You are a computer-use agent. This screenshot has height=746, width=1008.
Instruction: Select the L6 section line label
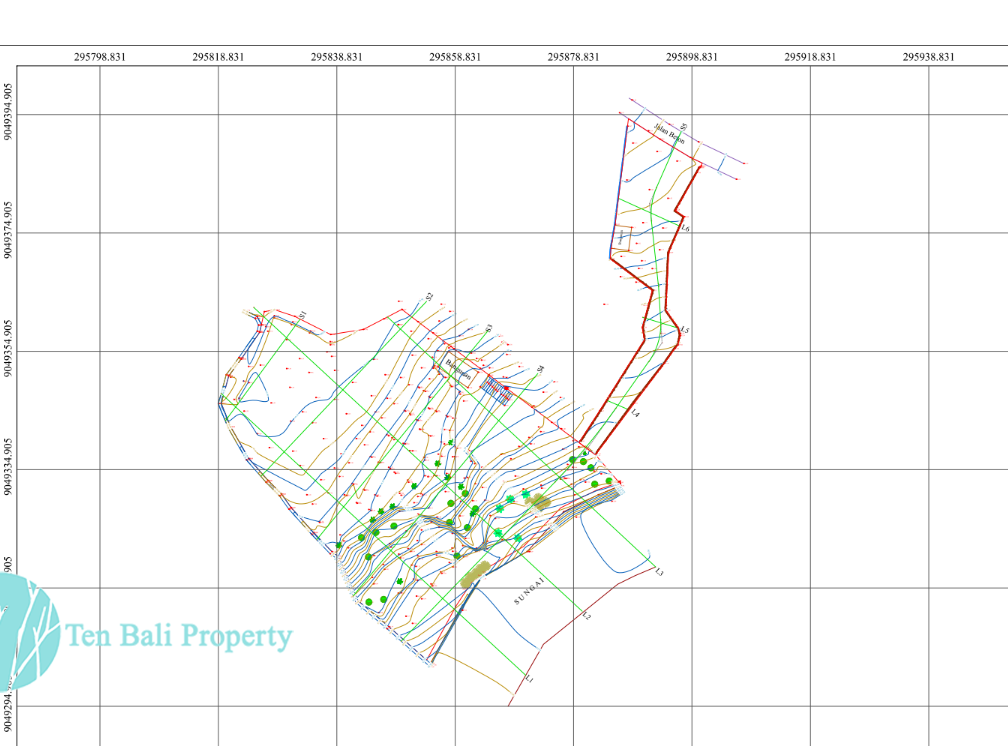[x=685, y=229]
